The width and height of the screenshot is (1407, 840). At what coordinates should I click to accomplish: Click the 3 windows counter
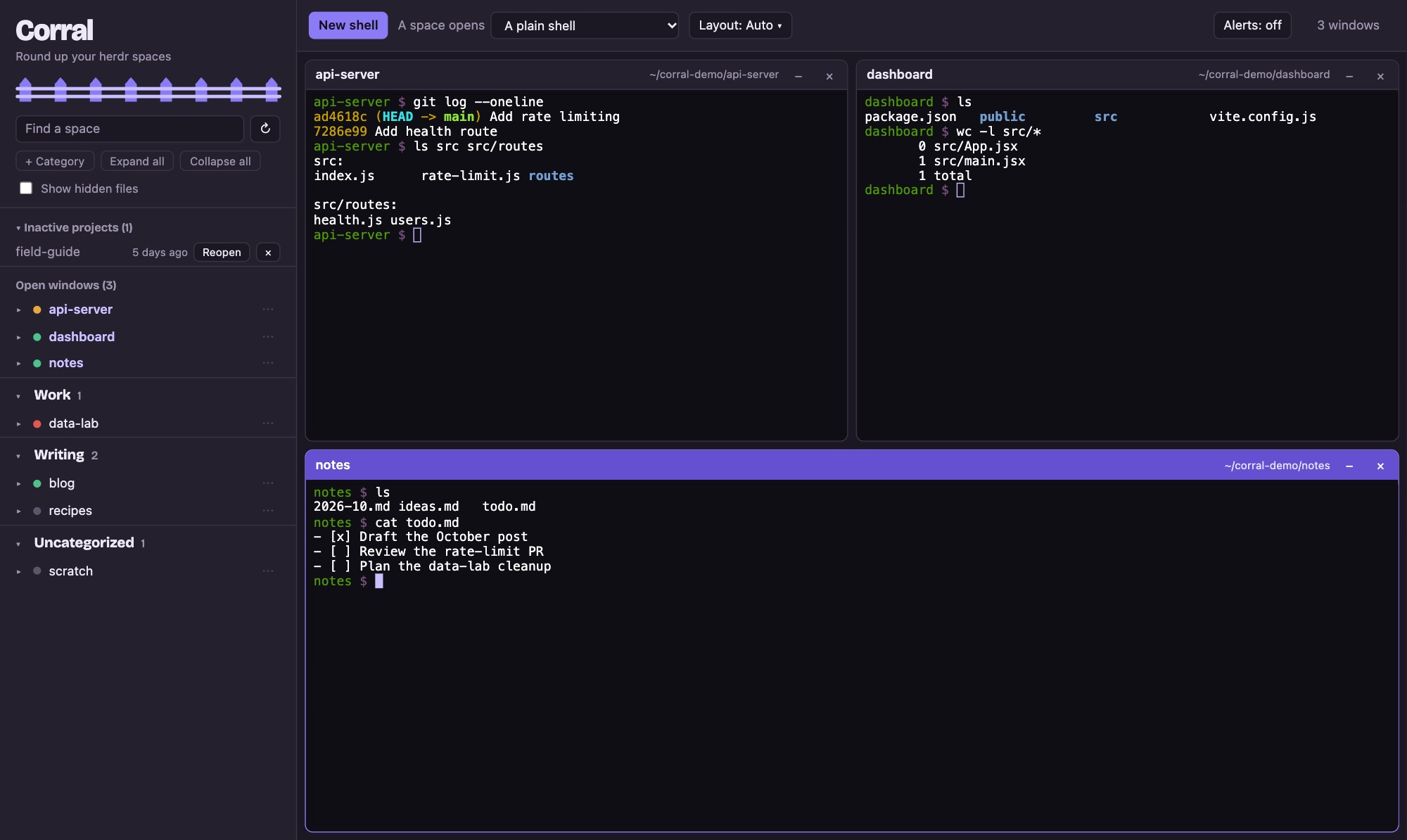1348,25
